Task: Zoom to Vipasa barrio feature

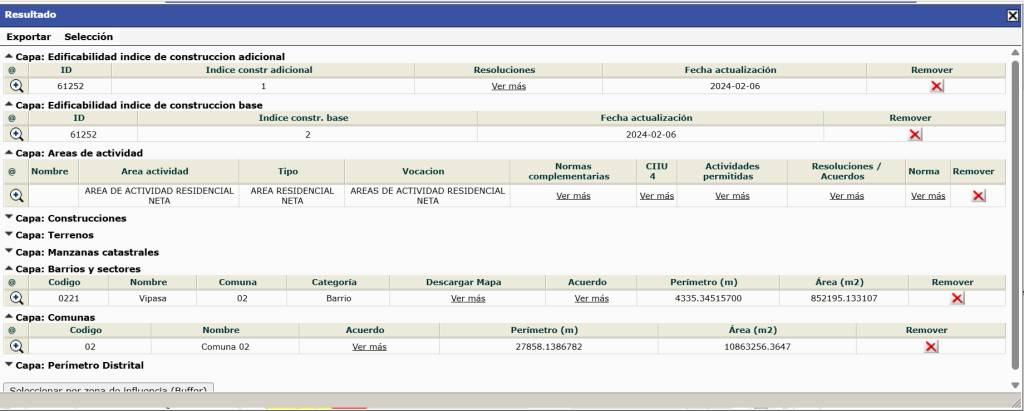Action: click(16, 297)
